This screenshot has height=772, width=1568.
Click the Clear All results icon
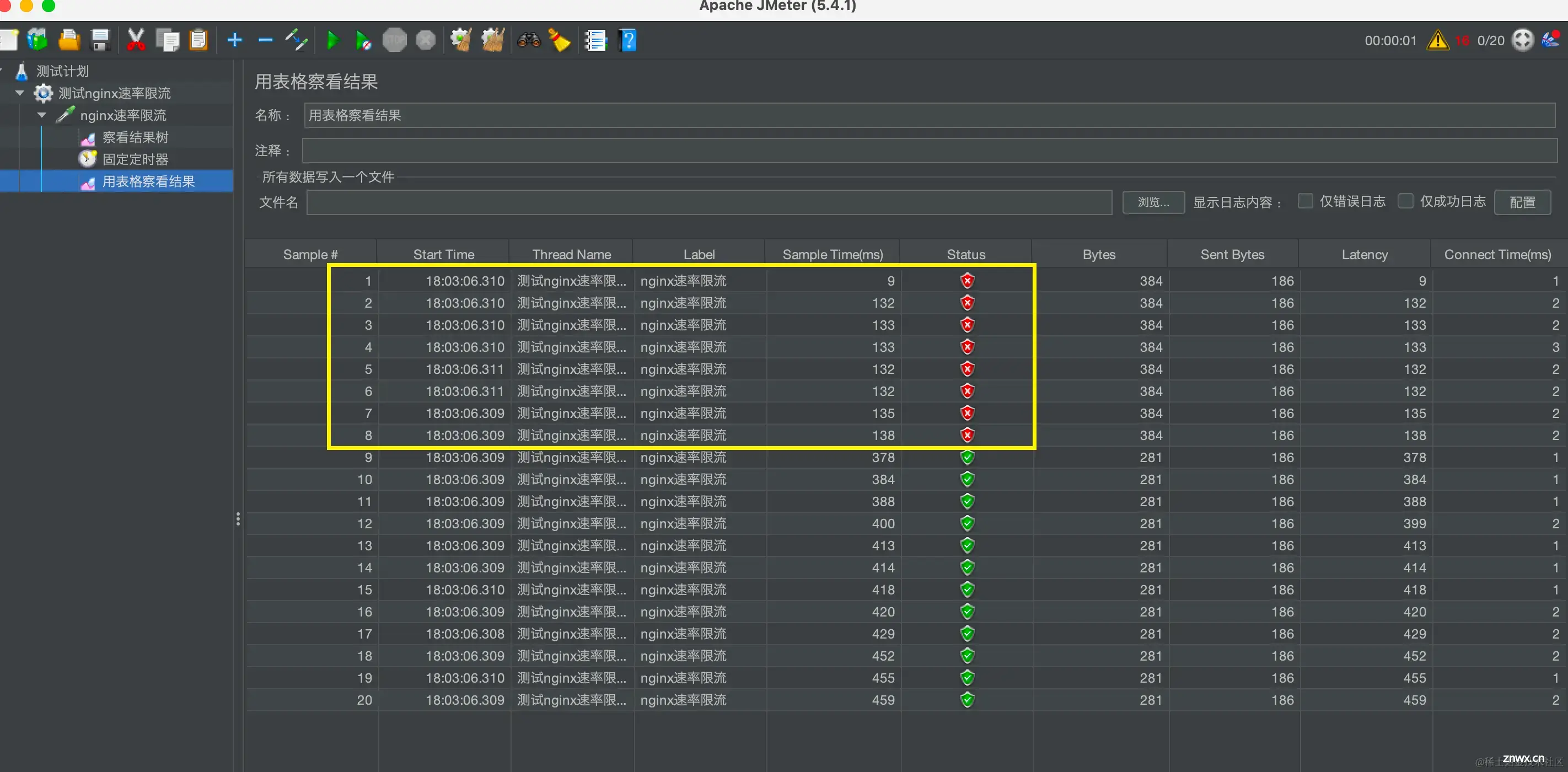(x=492, y=40)
